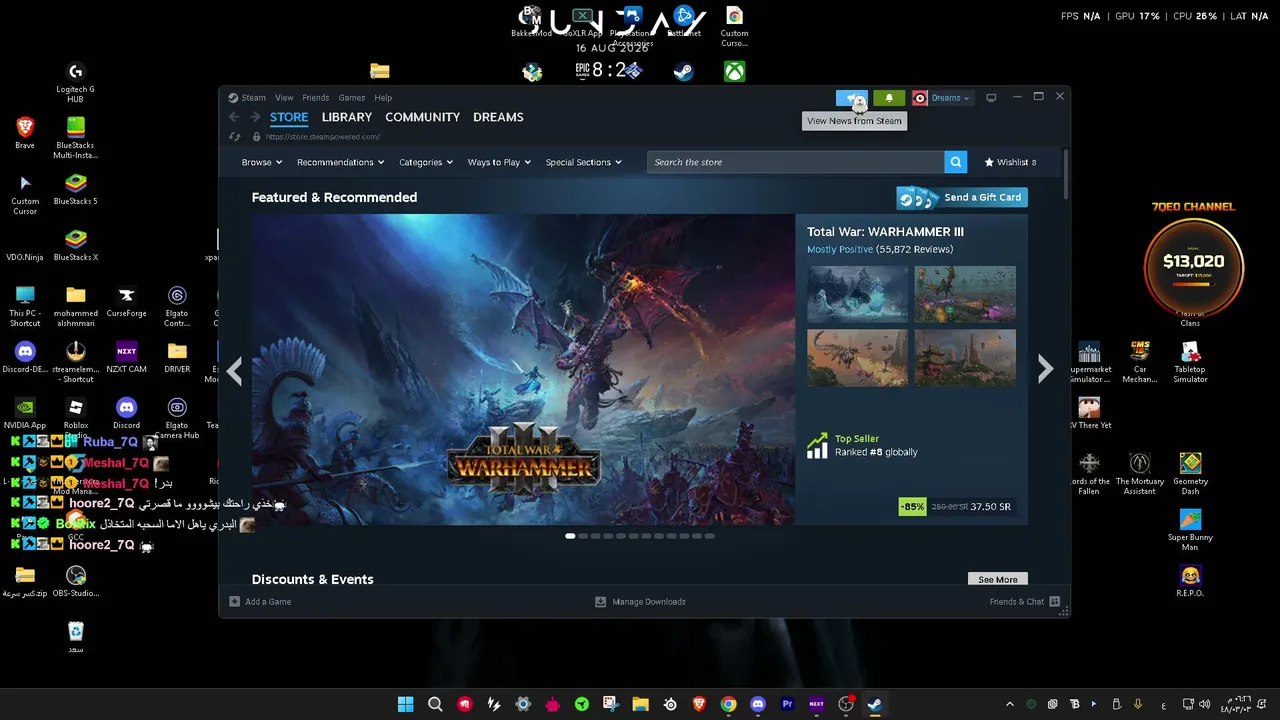This screenshot has width=1280, height=720.
Task: Click the Steam store vertical scrollbar
Action: pos(1066,174)
